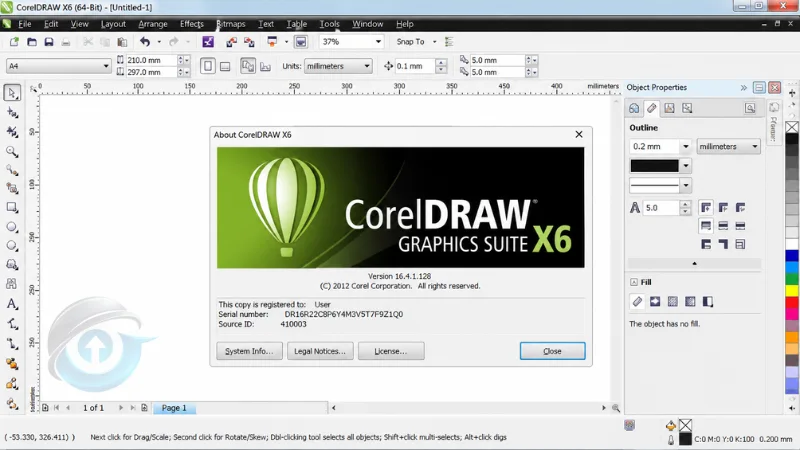Open outline width 0.2 mm dropdown
Screen dimensions: 800x450
point(686,147)
